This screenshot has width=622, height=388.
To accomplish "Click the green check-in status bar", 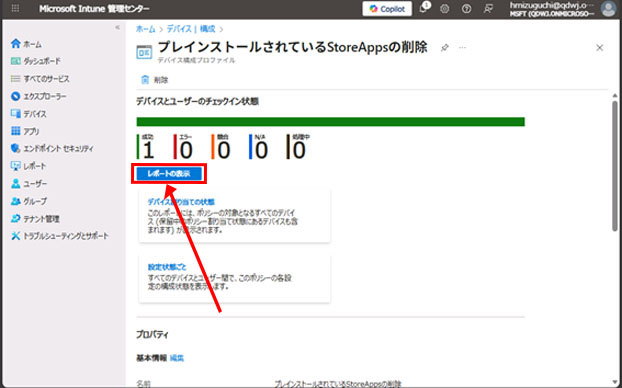I will [330, 121].
